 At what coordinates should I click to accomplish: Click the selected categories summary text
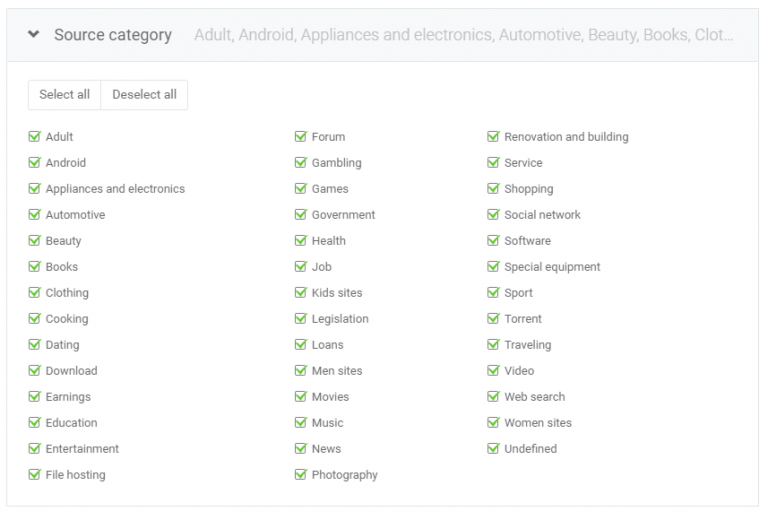click(463, 35)
